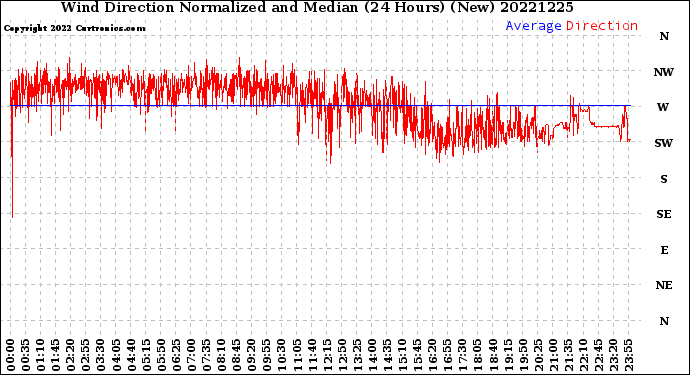Click the 07:35 time axis label
Screen dimensions: 690x375
pos(206,356)
